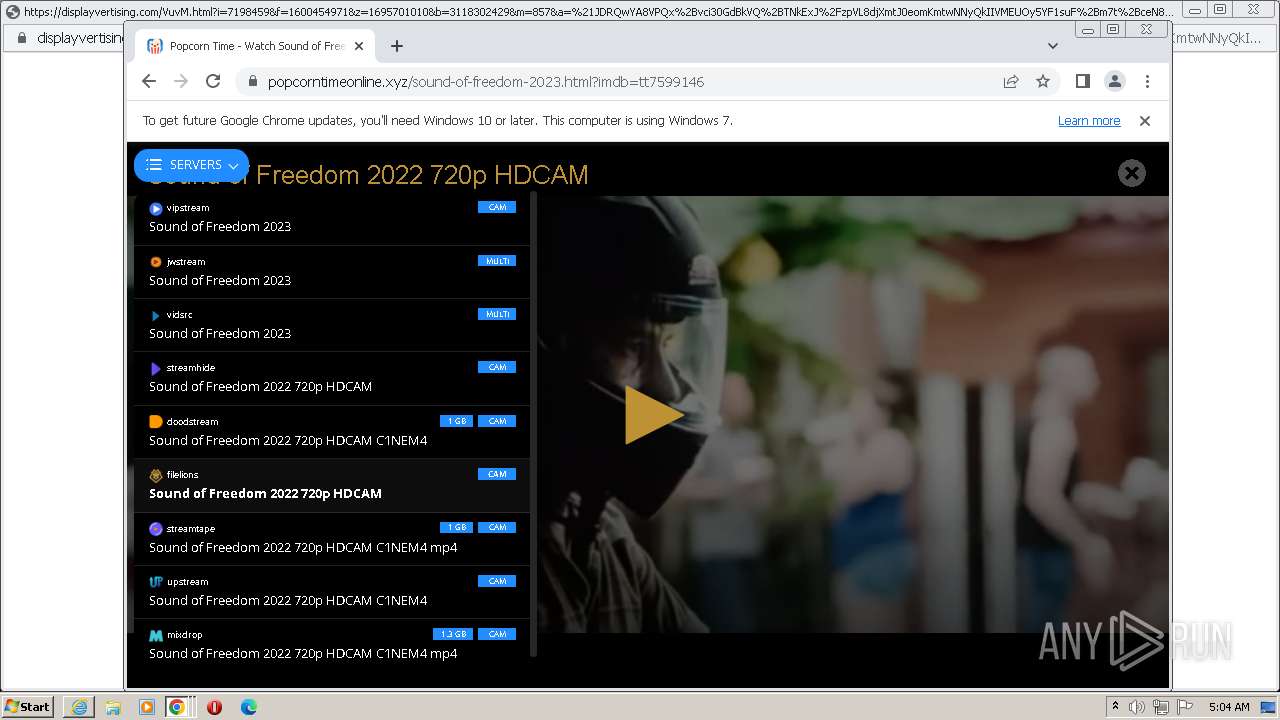Select streamhide server entry
1280x720 pixels.
tap(332, 378)
